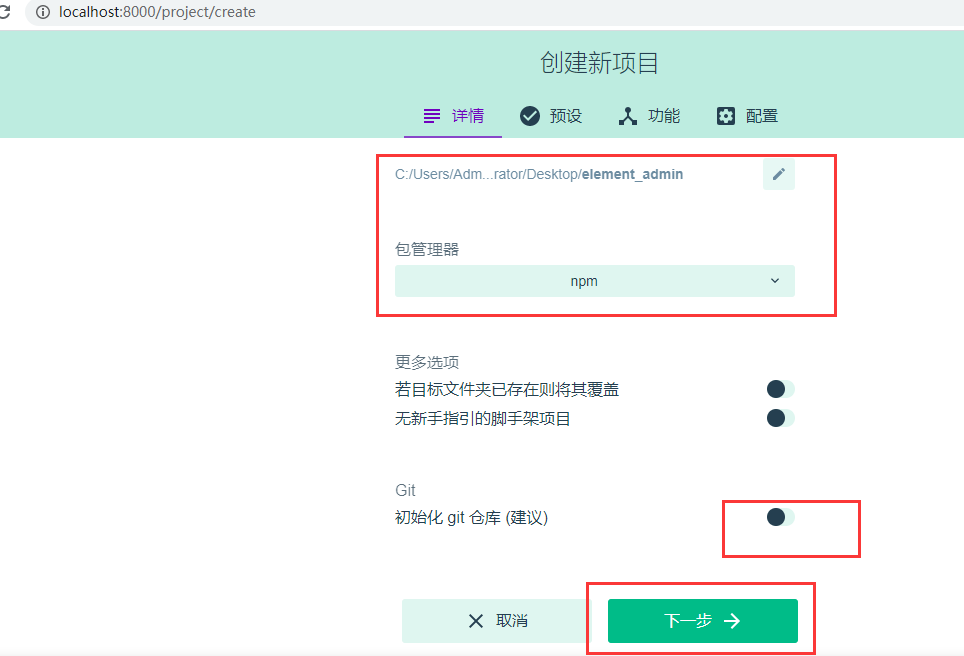Open the site info icon beside the URL
The width and height of the screenshot is (964, 656).
coord(42,12)
